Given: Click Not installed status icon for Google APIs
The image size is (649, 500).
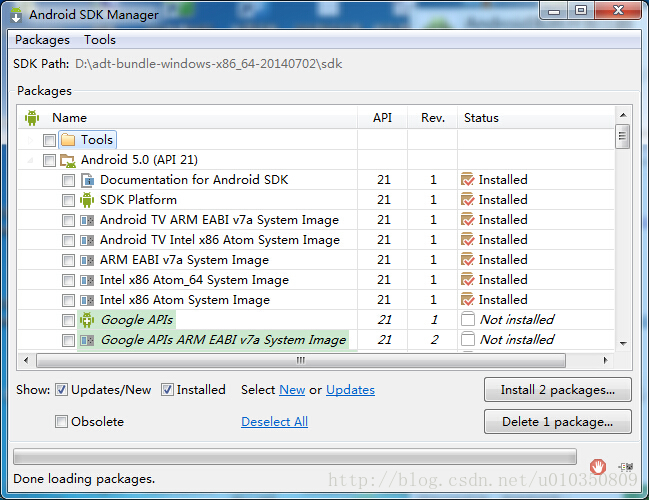Looking at the screenshot, I should pyautogui.click(x=468, y=319).
